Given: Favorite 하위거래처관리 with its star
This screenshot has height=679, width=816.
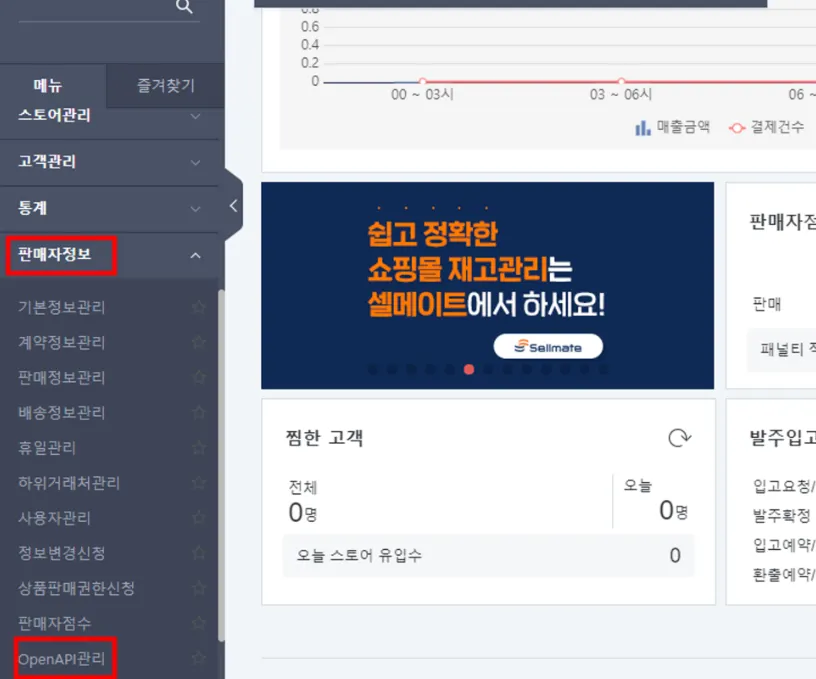Looking at the screenshot, I should click(198, 483).
